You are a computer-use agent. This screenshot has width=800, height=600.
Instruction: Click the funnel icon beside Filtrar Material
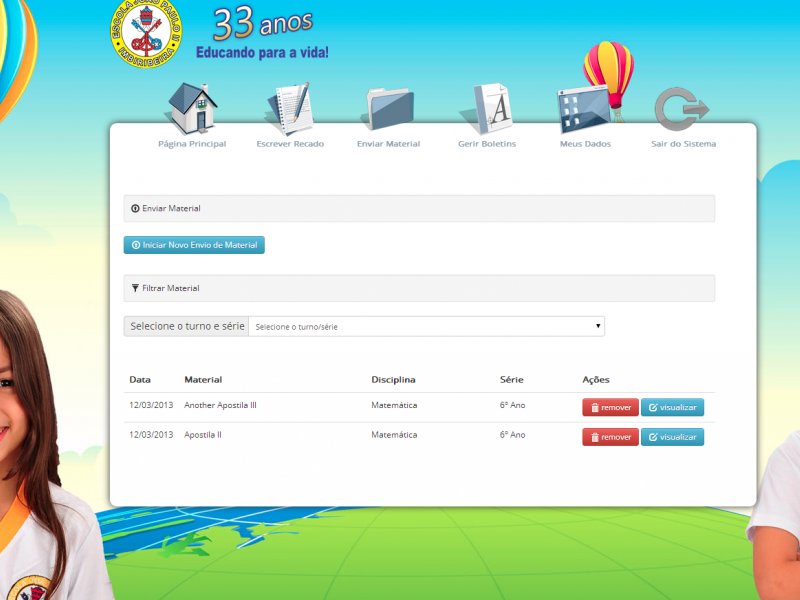coord(135,288)
